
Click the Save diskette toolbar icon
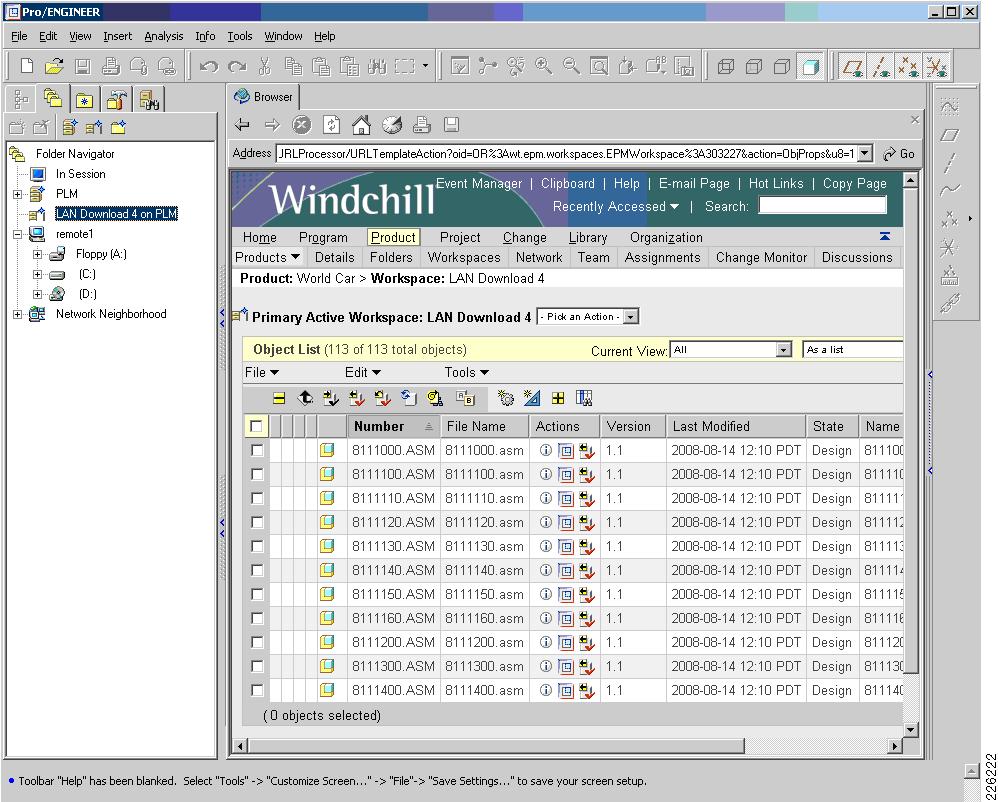click(83, 66)
